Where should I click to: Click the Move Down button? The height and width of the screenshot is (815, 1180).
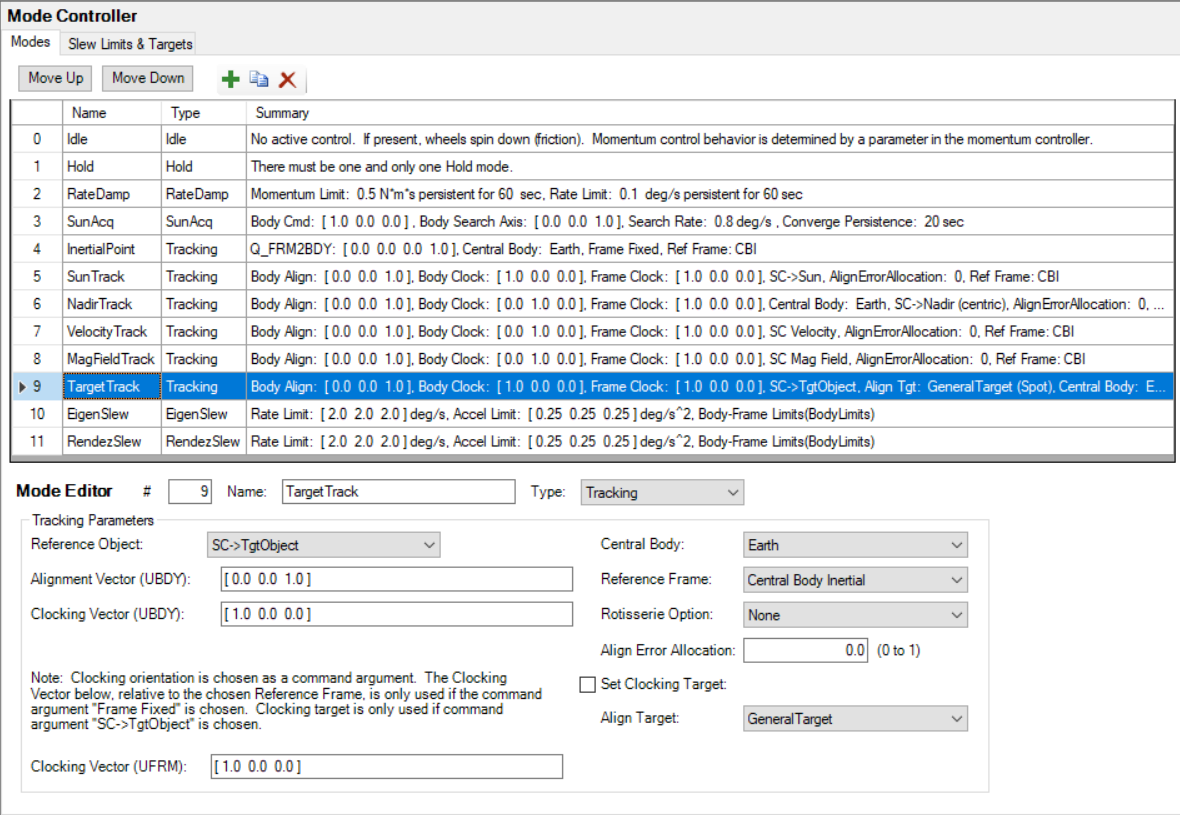coord(147,78)
